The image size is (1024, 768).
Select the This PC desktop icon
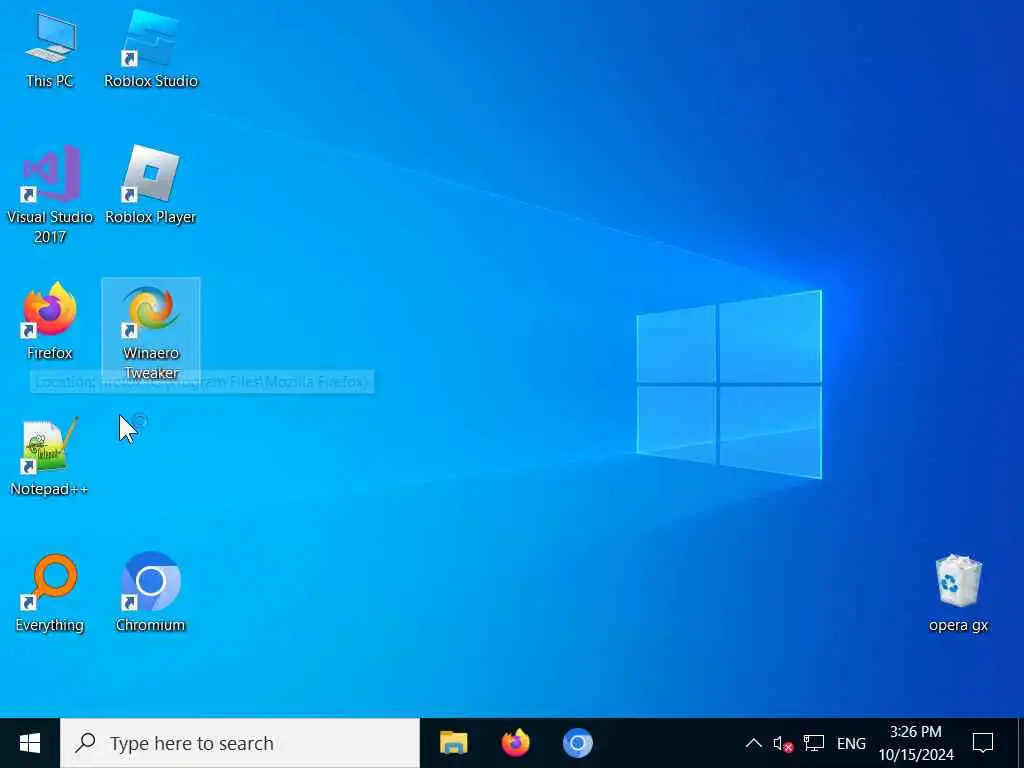50,51
